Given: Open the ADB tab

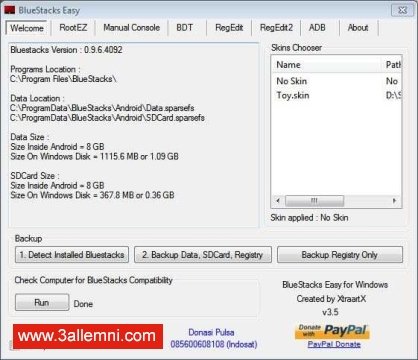Looking at the screenshot, I should pos(317,28).
